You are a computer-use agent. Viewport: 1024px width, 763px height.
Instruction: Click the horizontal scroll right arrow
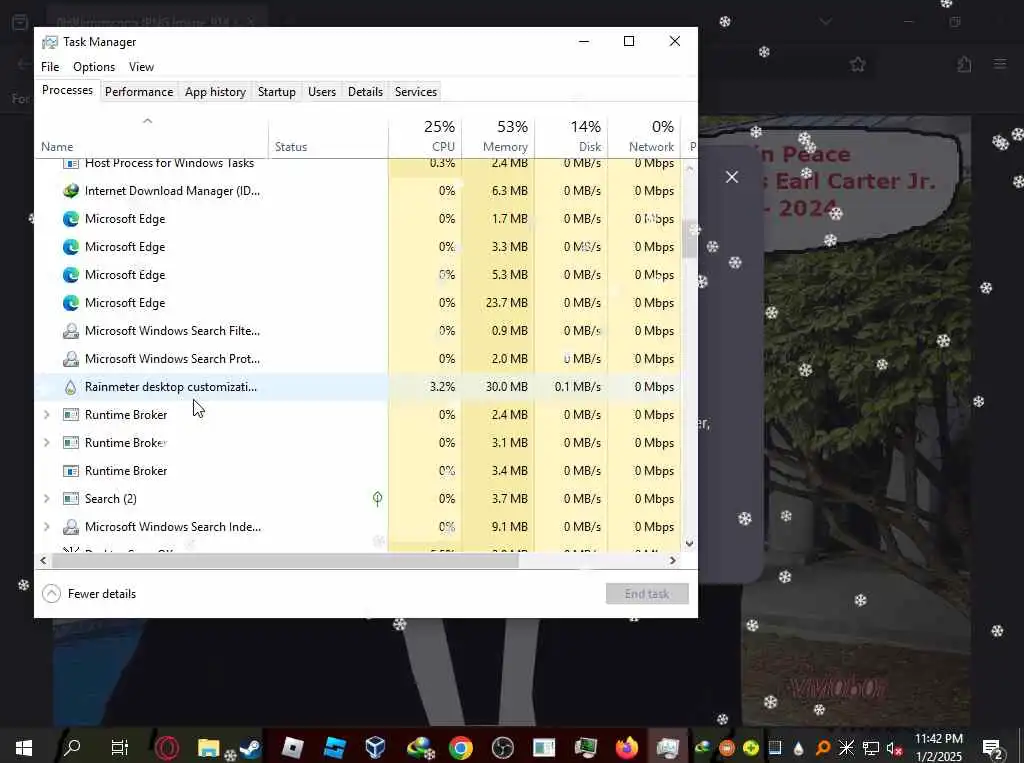(673, 560)
